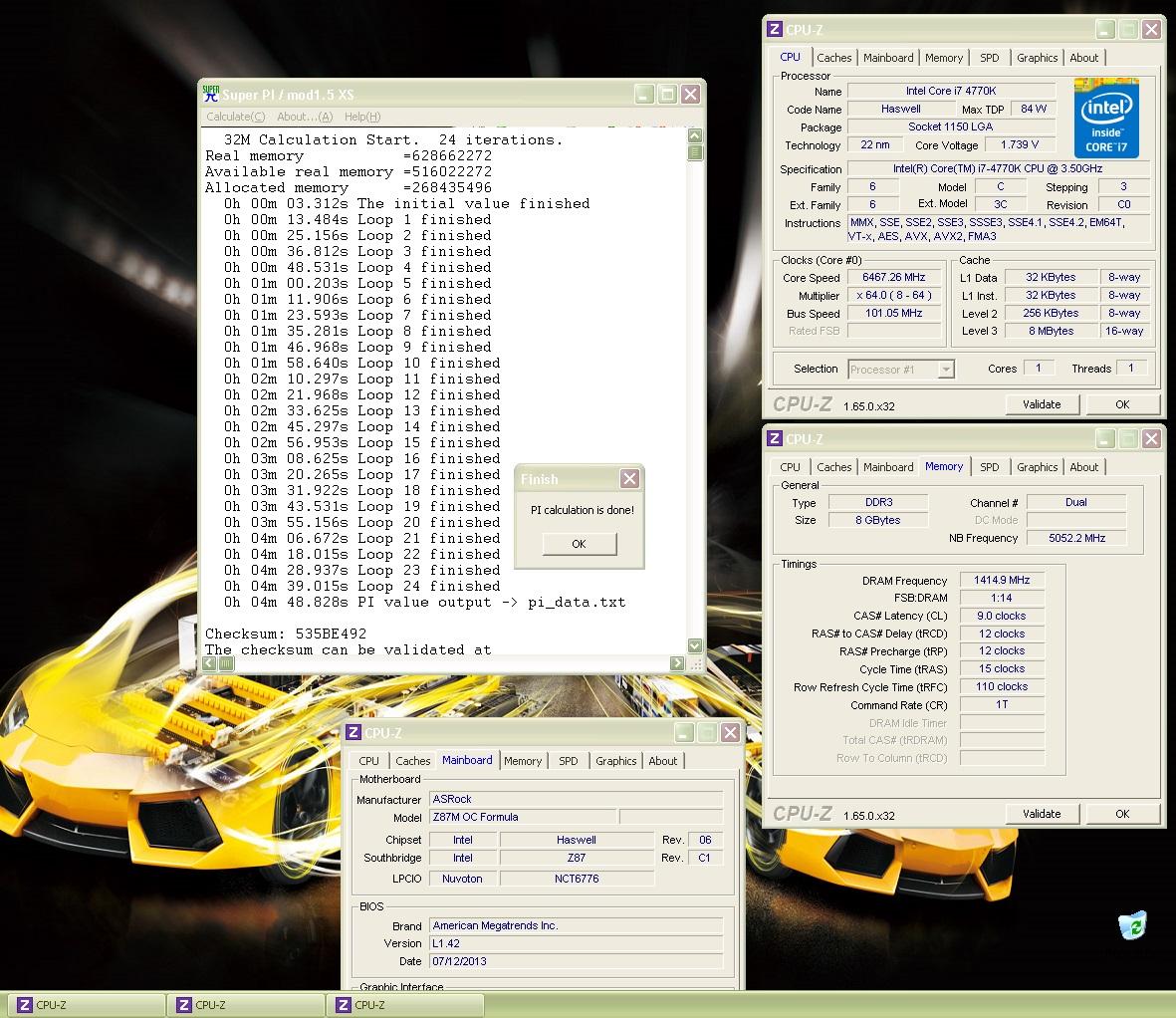This screenshot has height=1018, width=1176.
Task: Close the Finish dialog with its X button
Action: click(630, 478)
